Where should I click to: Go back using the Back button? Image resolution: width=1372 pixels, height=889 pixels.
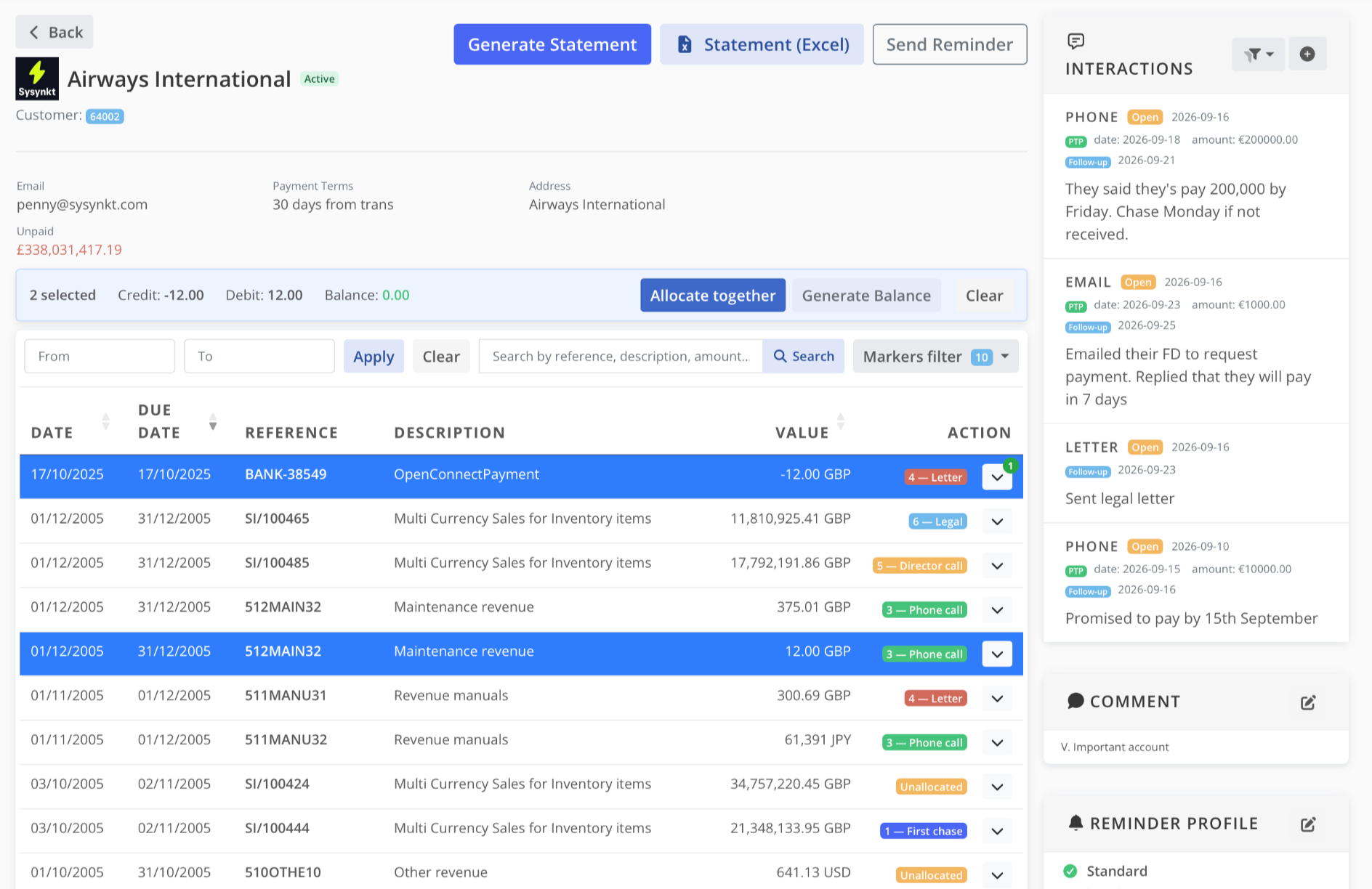point(55,32)
